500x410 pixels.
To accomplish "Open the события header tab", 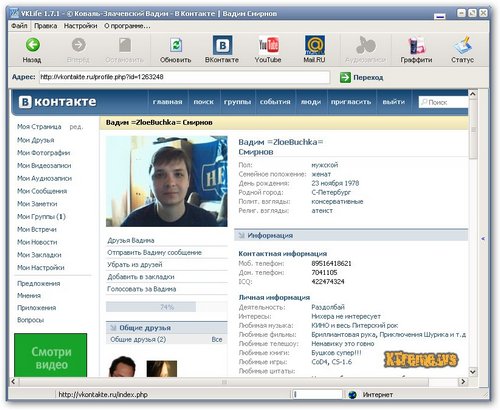I will click(x=275, y=102).
